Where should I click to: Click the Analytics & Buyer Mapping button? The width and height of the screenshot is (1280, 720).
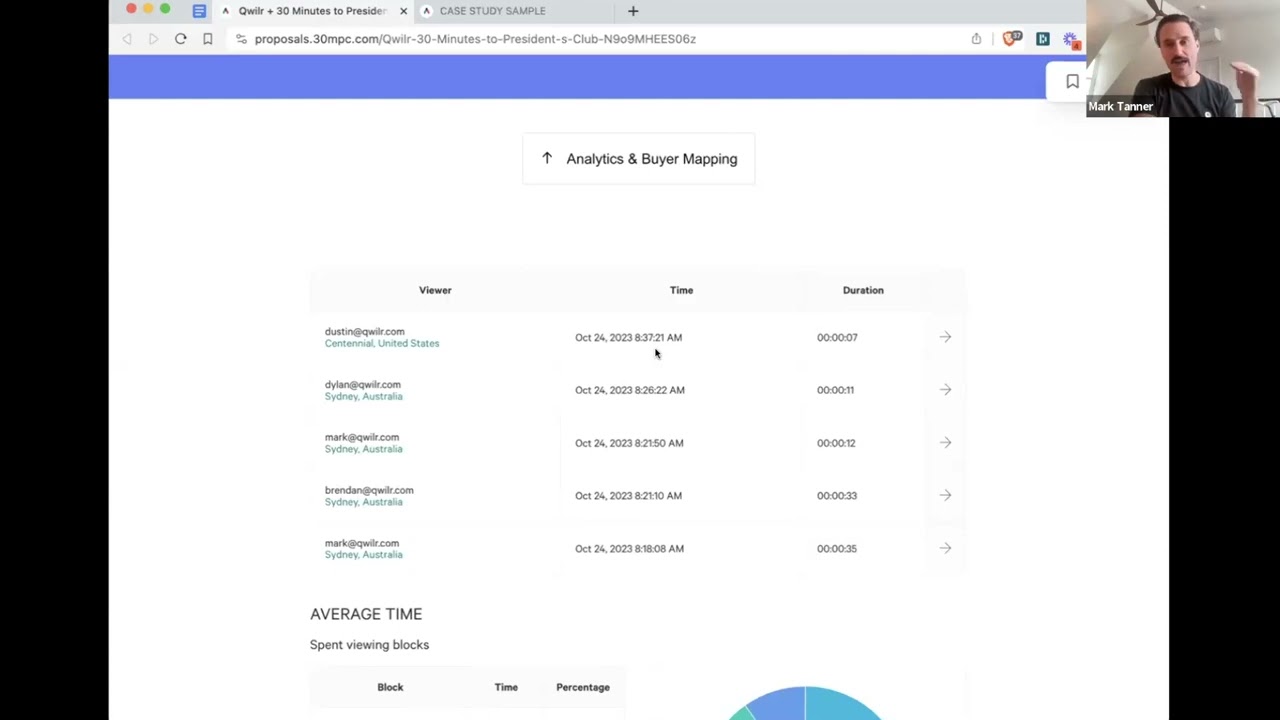click(x=638, y=159)
